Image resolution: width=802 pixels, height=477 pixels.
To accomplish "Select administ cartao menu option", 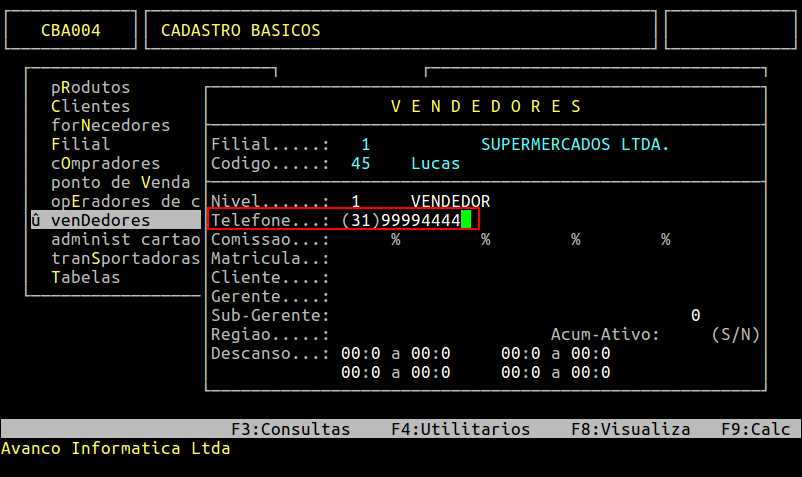I will (125, 239).
